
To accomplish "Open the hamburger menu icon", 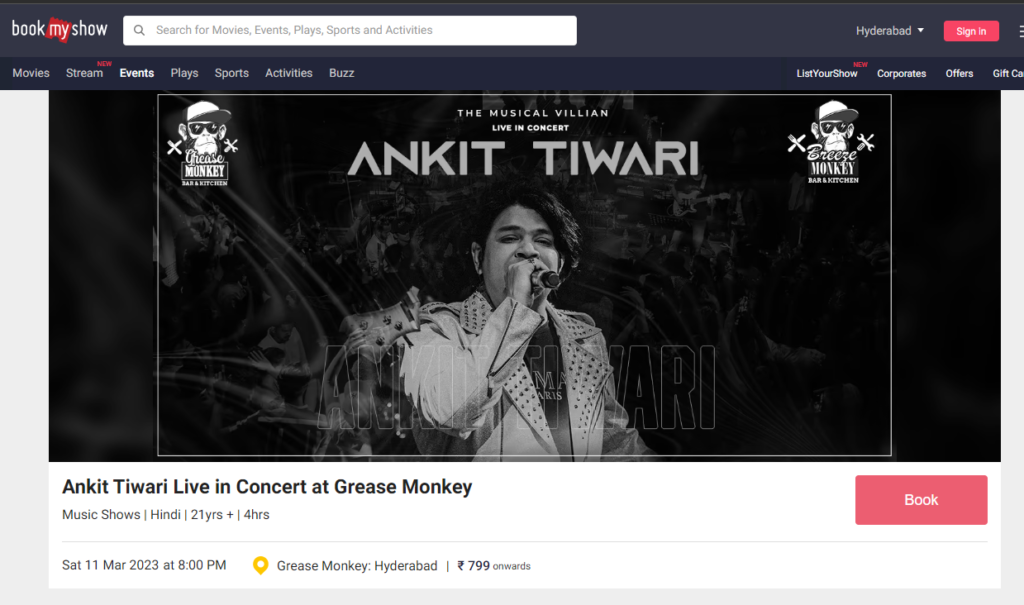I will (x=1020, y=31).
